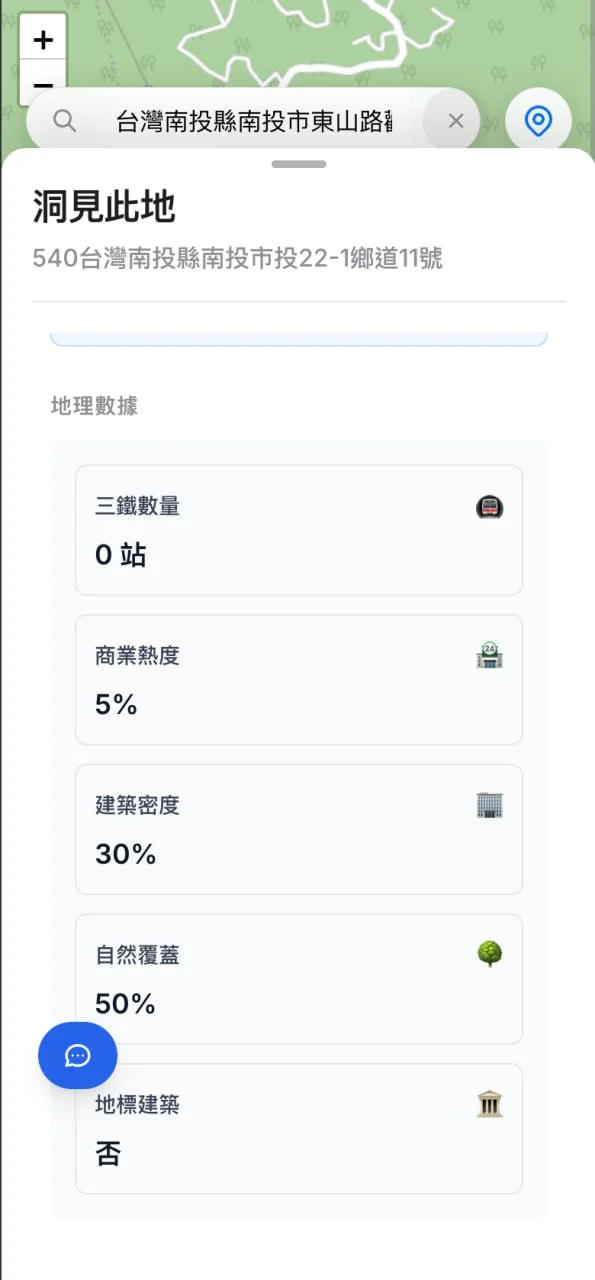The image size is (595, 1280).
Task: Click the 自然覆蓋 50% card
Action: [298, 979]
